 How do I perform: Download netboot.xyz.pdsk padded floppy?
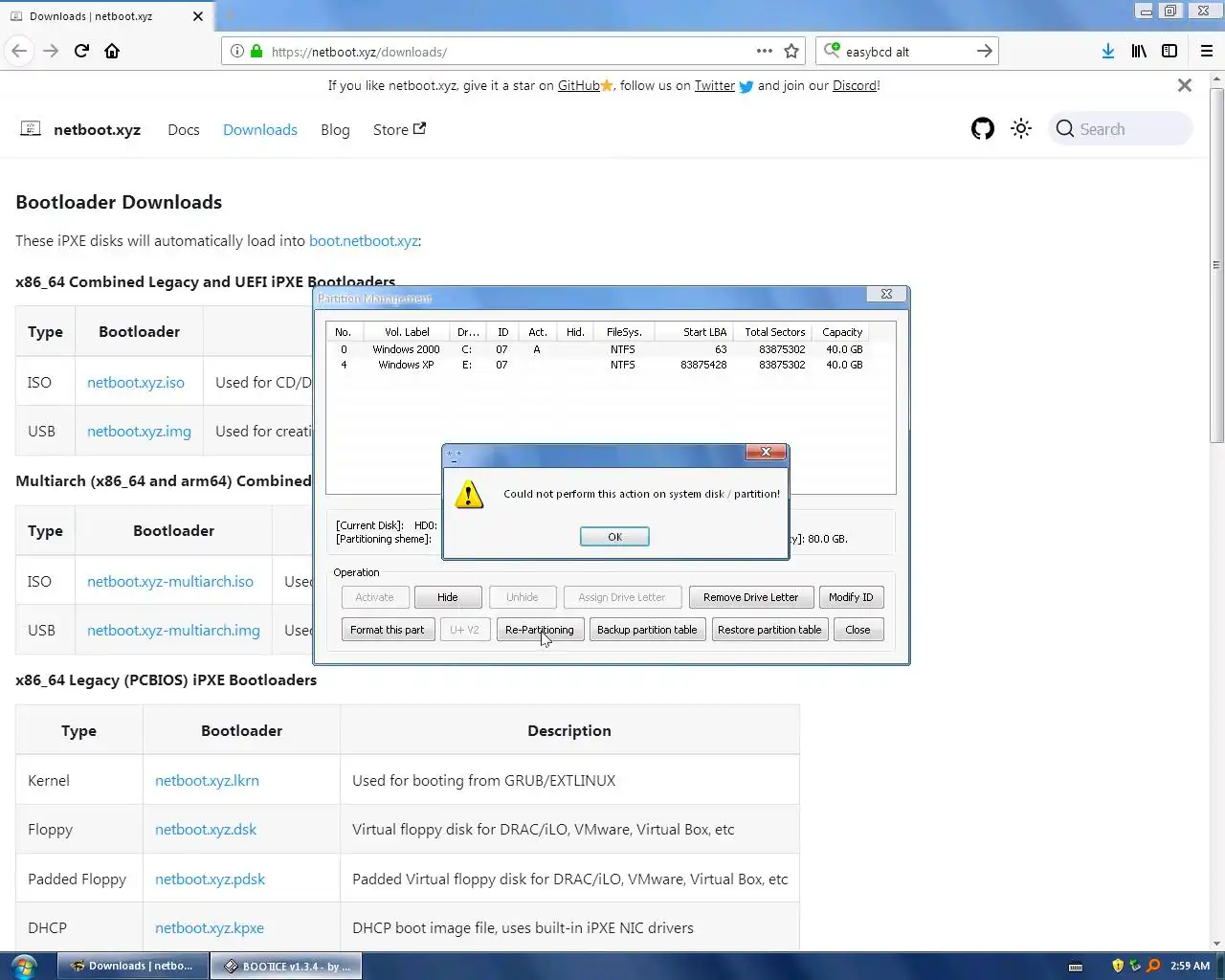point(210,879)
